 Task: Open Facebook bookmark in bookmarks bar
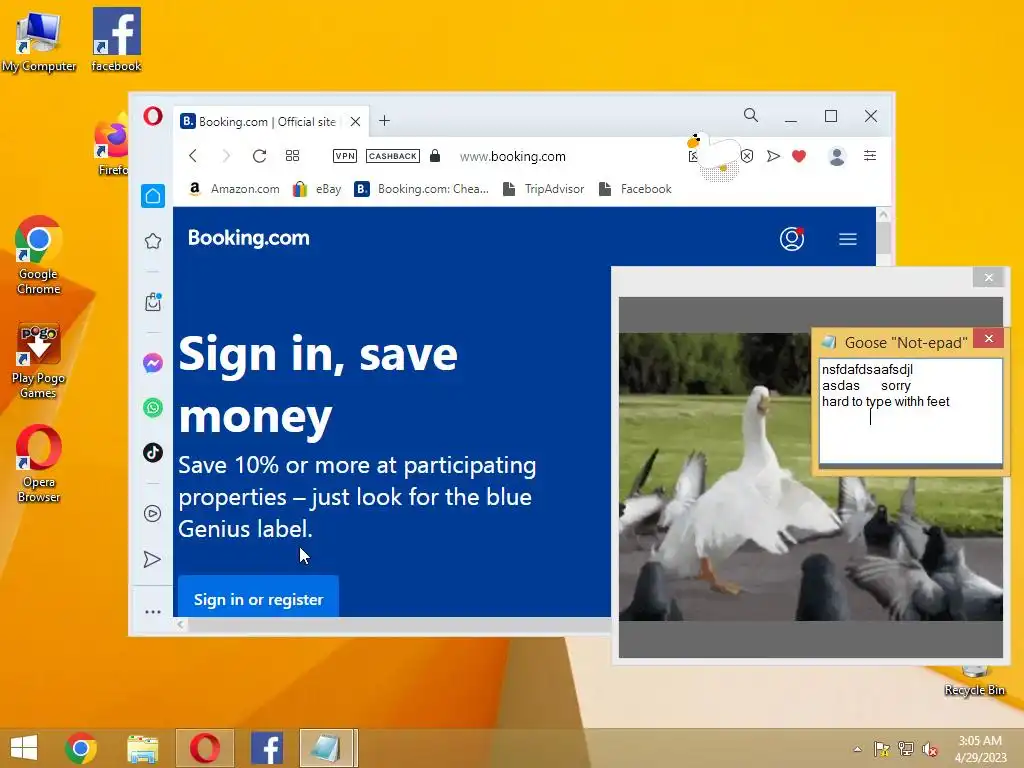pyautogui.click(x=635, y=189)
